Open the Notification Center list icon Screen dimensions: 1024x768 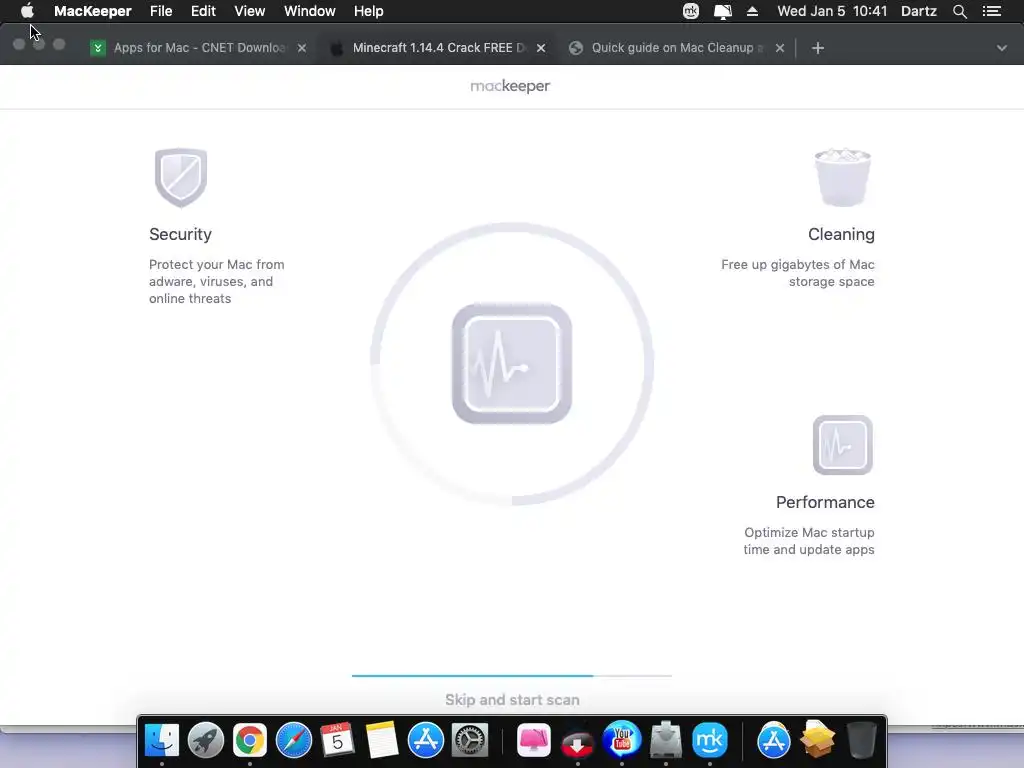point(992,11)
